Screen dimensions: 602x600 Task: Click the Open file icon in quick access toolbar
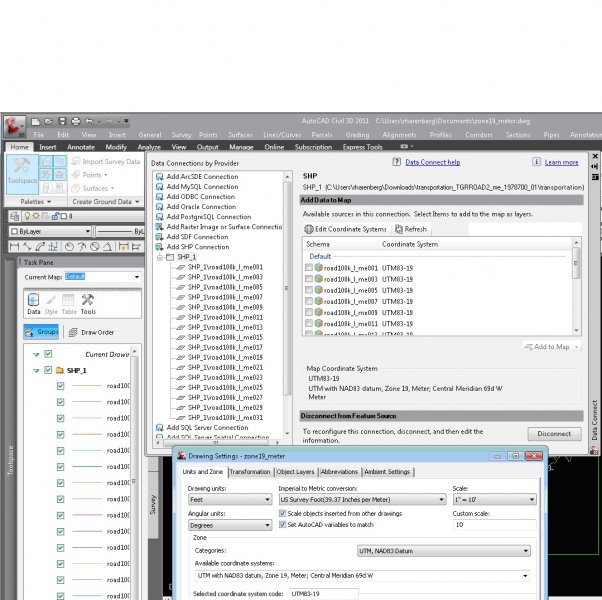point(49,122)
